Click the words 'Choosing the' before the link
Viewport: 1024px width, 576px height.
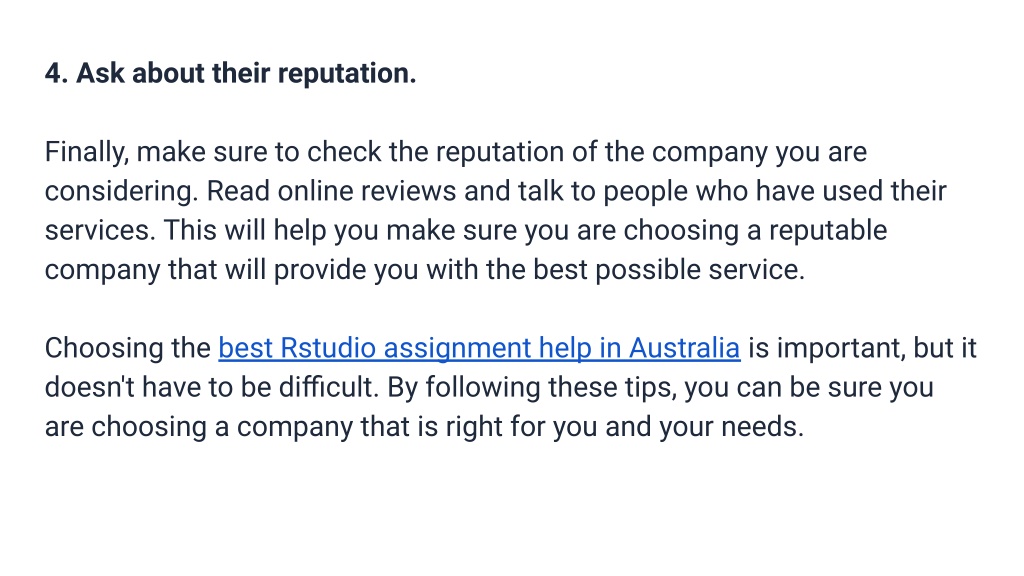(127, 348)
